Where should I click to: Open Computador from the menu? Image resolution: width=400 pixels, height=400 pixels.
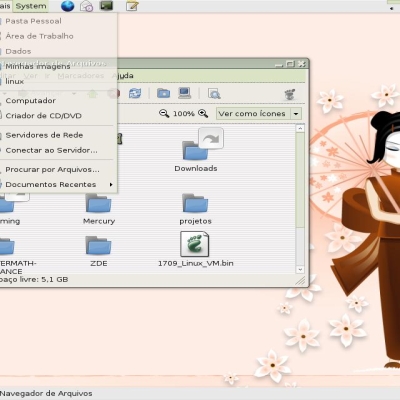pyautogui.click(x=31, y=101)
